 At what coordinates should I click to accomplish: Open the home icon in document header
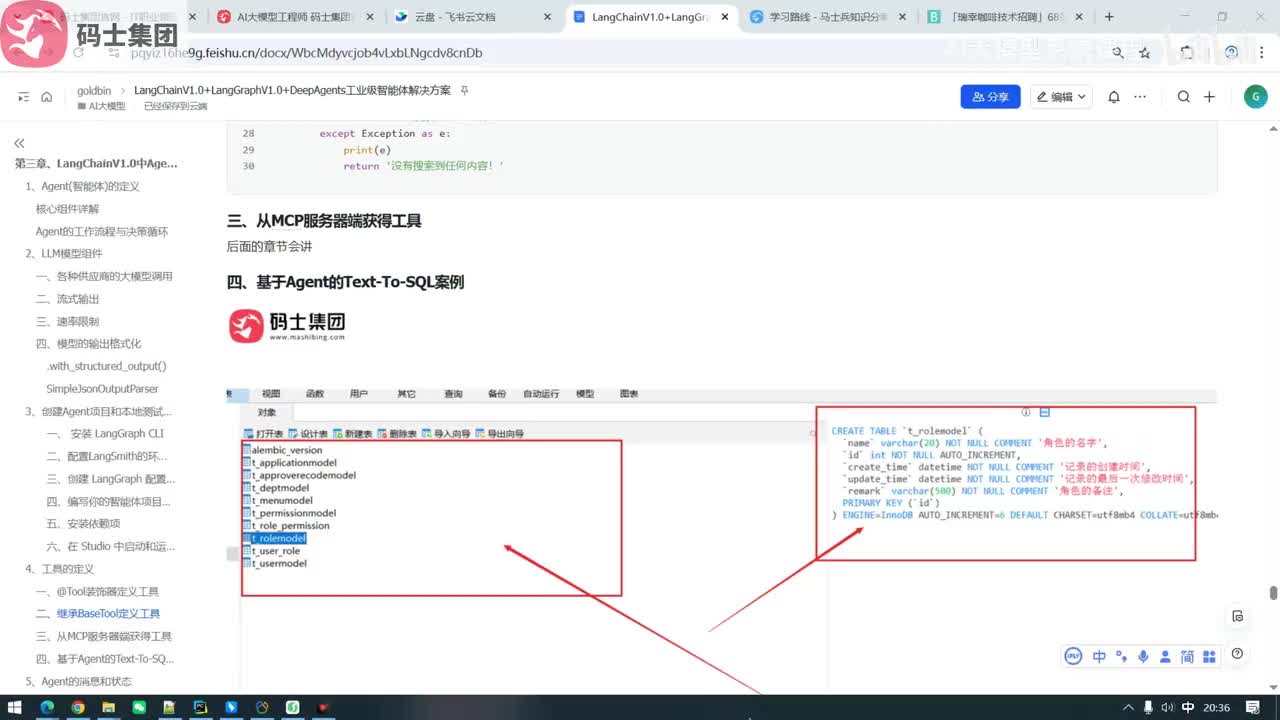46,97
